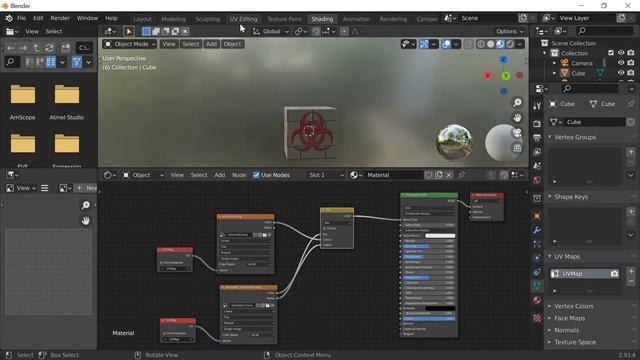Screen dimensions: 640x360
Task: Click the Scene name field
Action: click(x=489, y=18)
